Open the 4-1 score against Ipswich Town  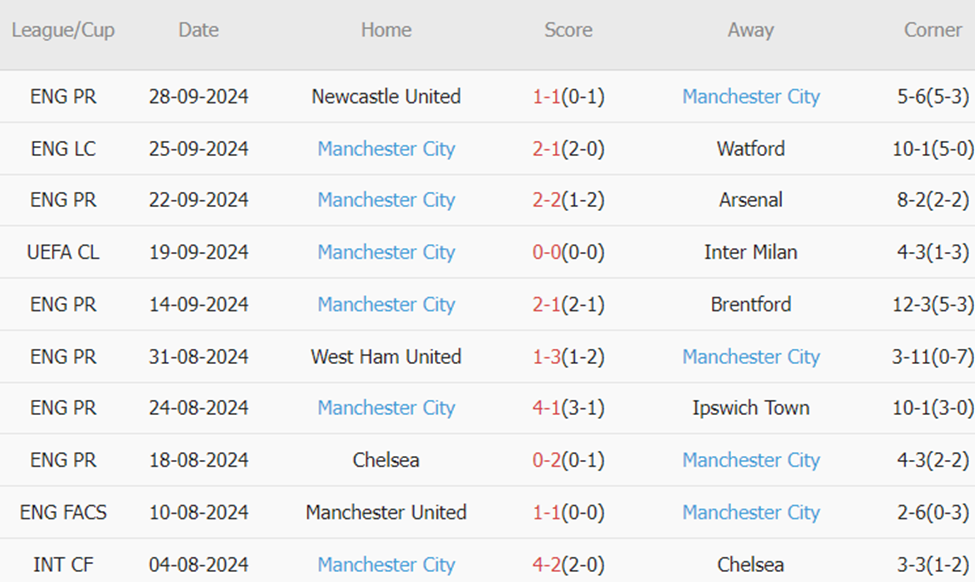tap(546, 408)
